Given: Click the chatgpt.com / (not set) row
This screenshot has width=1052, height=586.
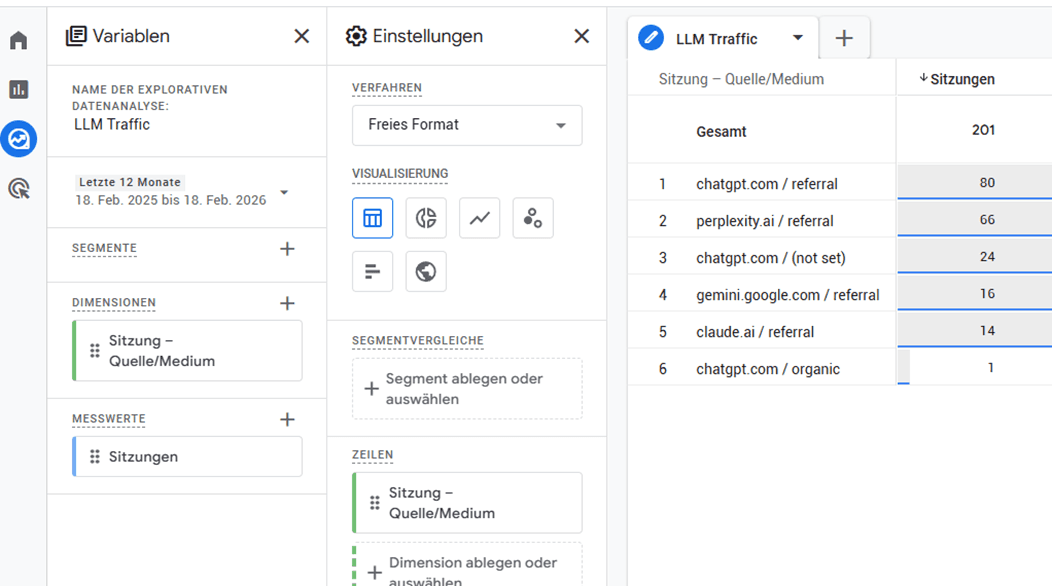Looking at the screenshot, I should 840,257.
